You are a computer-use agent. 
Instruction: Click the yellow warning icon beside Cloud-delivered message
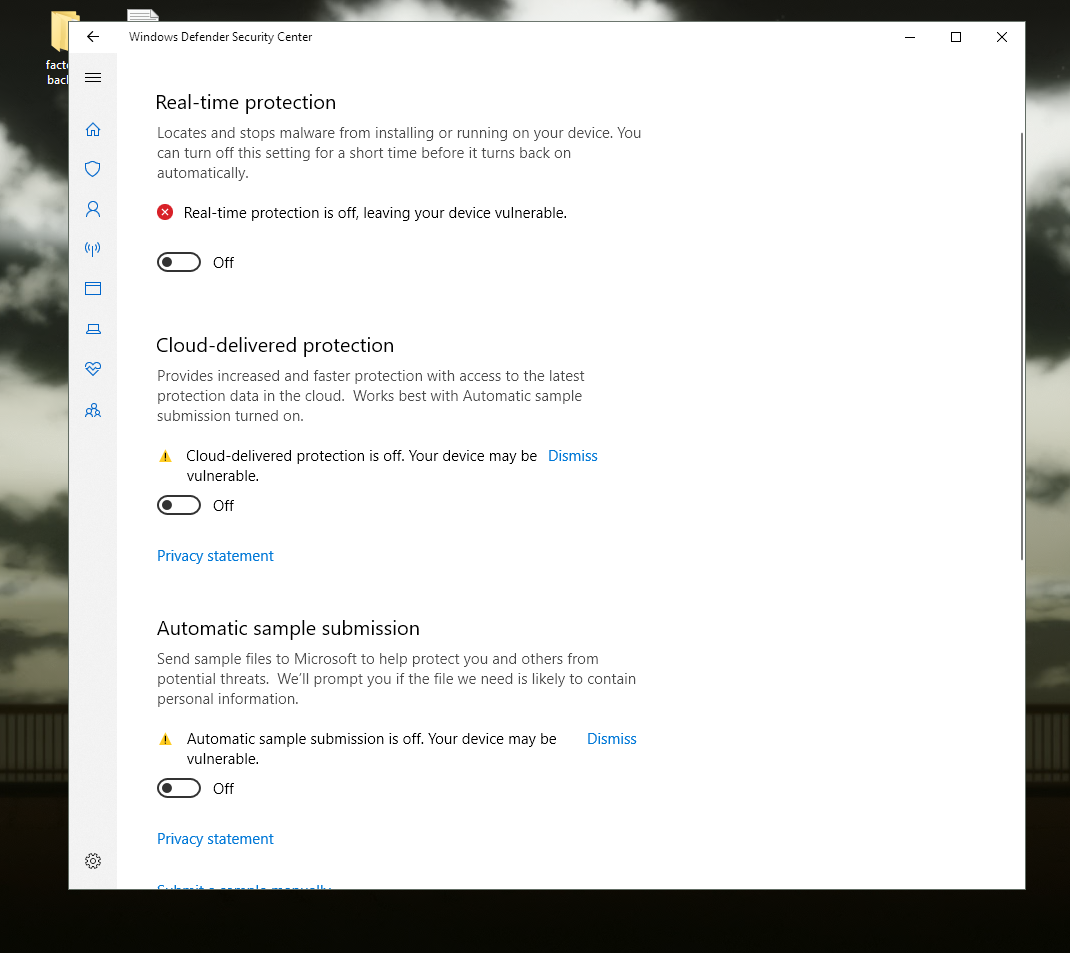tap(165, 456)
